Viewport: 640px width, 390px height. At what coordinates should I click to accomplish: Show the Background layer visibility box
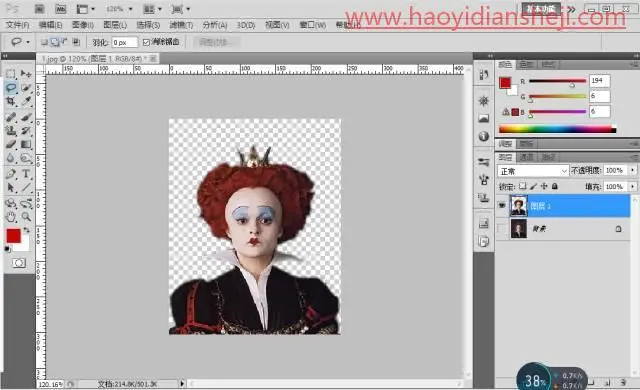click(x=502, y=229)
